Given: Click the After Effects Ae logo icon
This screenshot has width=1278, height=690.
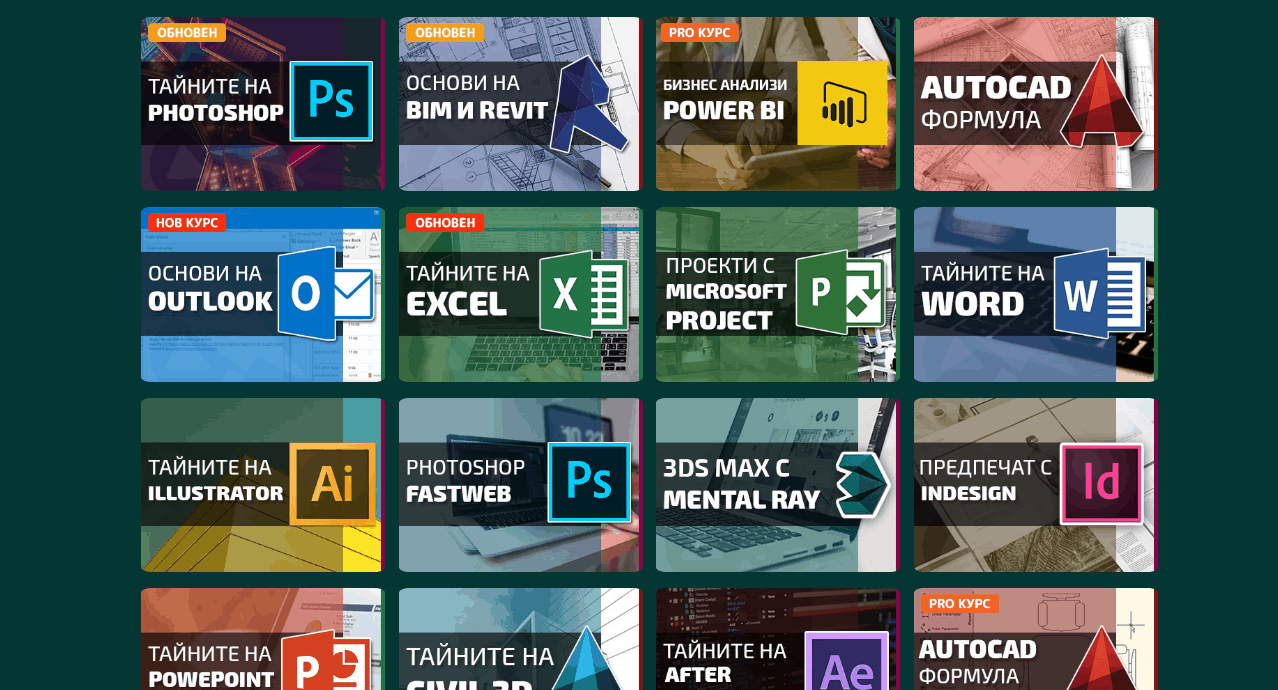Looking at the screenshot, I should click(x=846, y=662).
